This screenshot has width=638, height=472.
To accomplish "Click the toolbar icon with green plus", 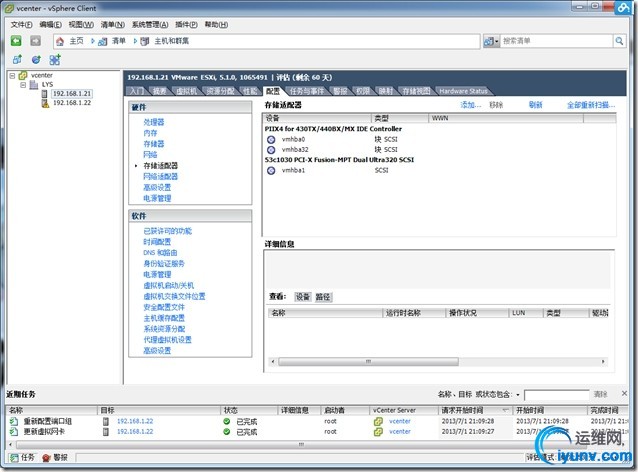I will point(55,60).
